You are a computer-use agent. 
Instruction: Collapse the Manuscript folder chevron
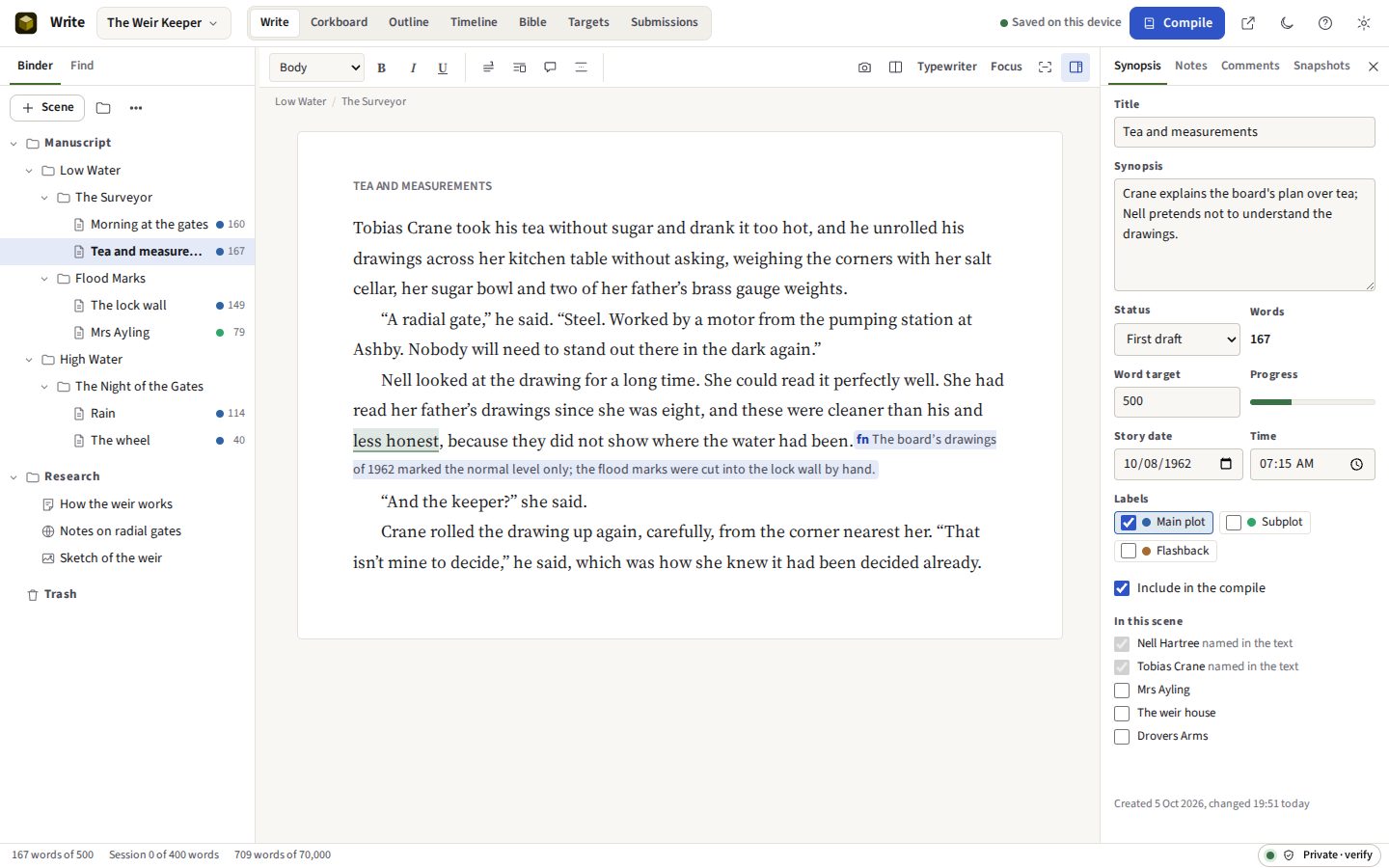point(14,144)
